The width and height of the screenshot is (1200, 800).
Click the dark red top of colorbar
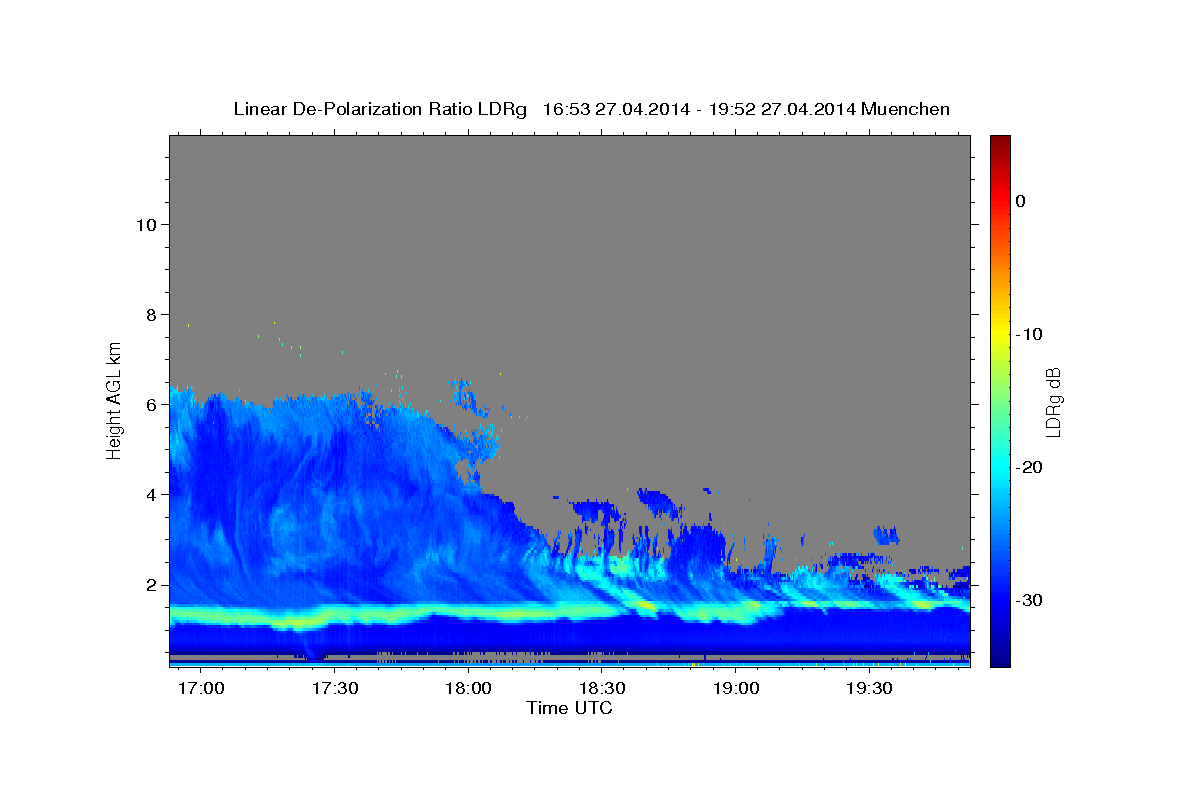coord(1000,142)
